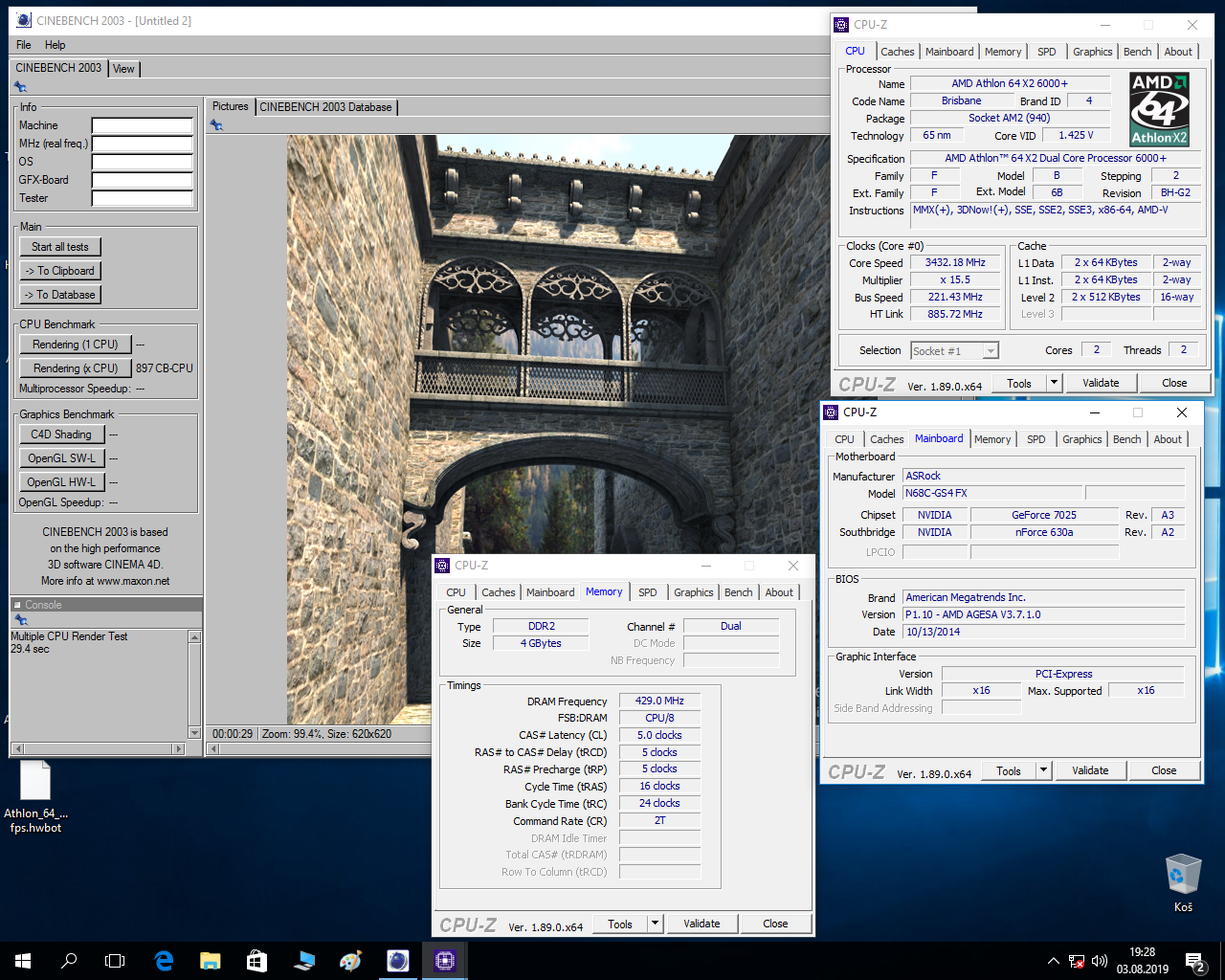Click Validate in Memory CPU-Z window
This screenshot has width=1225, height=980.
tap(702, 924)
